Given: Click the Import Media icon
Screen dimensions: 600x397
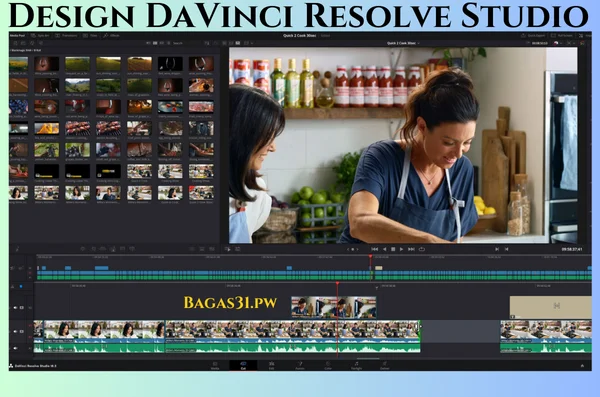Looking at the screenshot, I should pos(16,43).
